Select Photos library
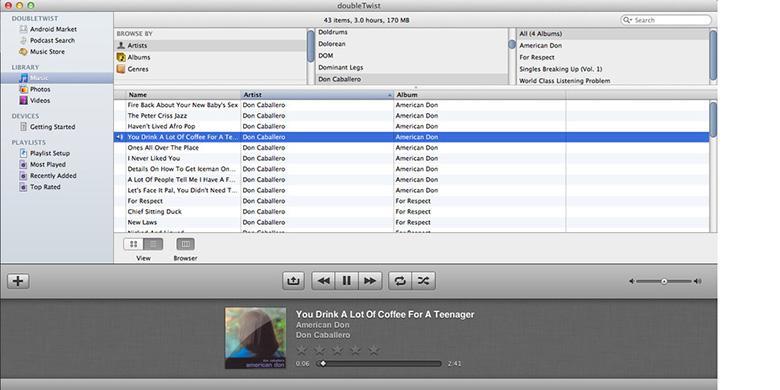780x390 pixels. pos(35,90)
